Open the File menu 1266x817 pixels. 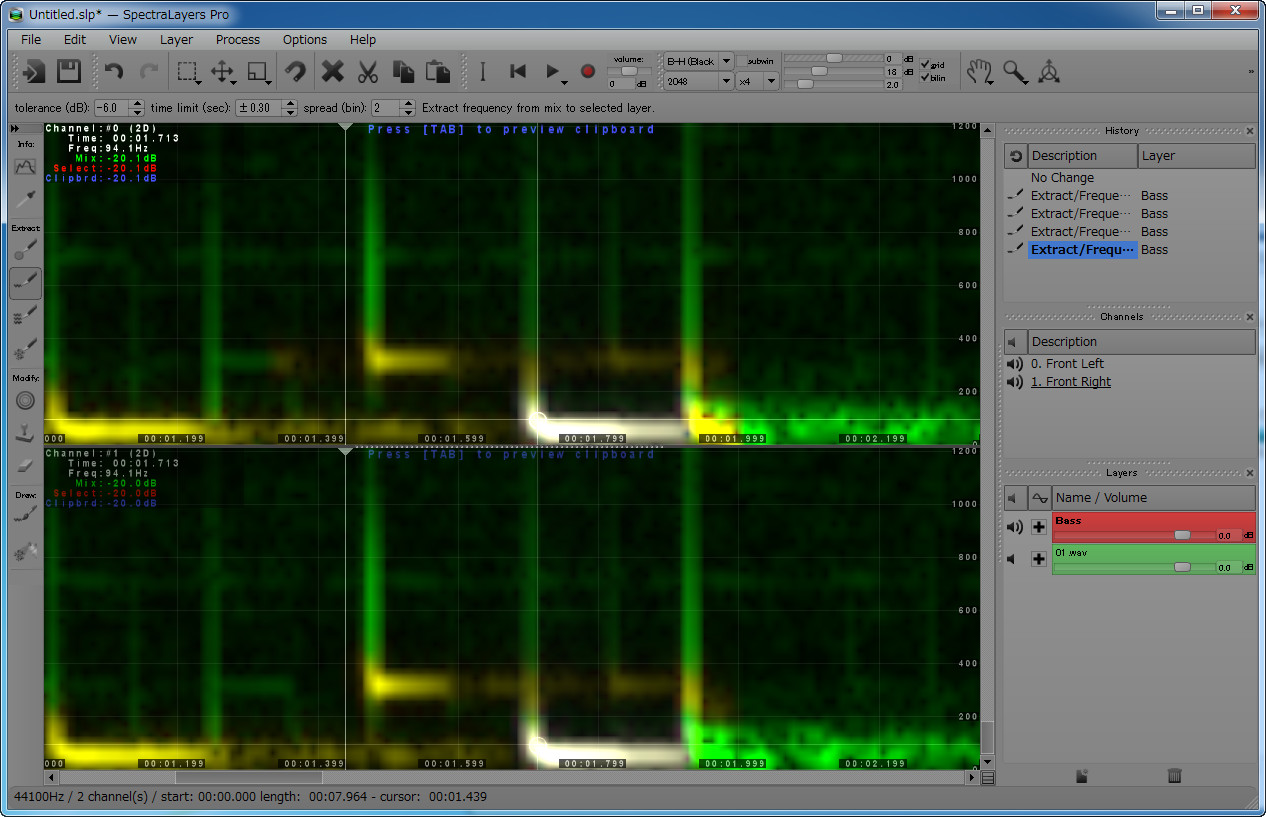[x=31, y=40]
